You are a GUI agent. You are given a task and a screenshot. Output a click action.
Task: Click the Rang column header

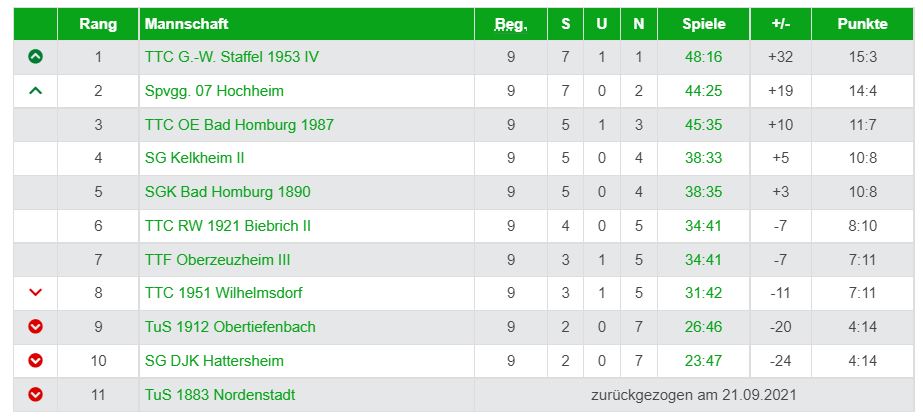click(x=98, y=24)
